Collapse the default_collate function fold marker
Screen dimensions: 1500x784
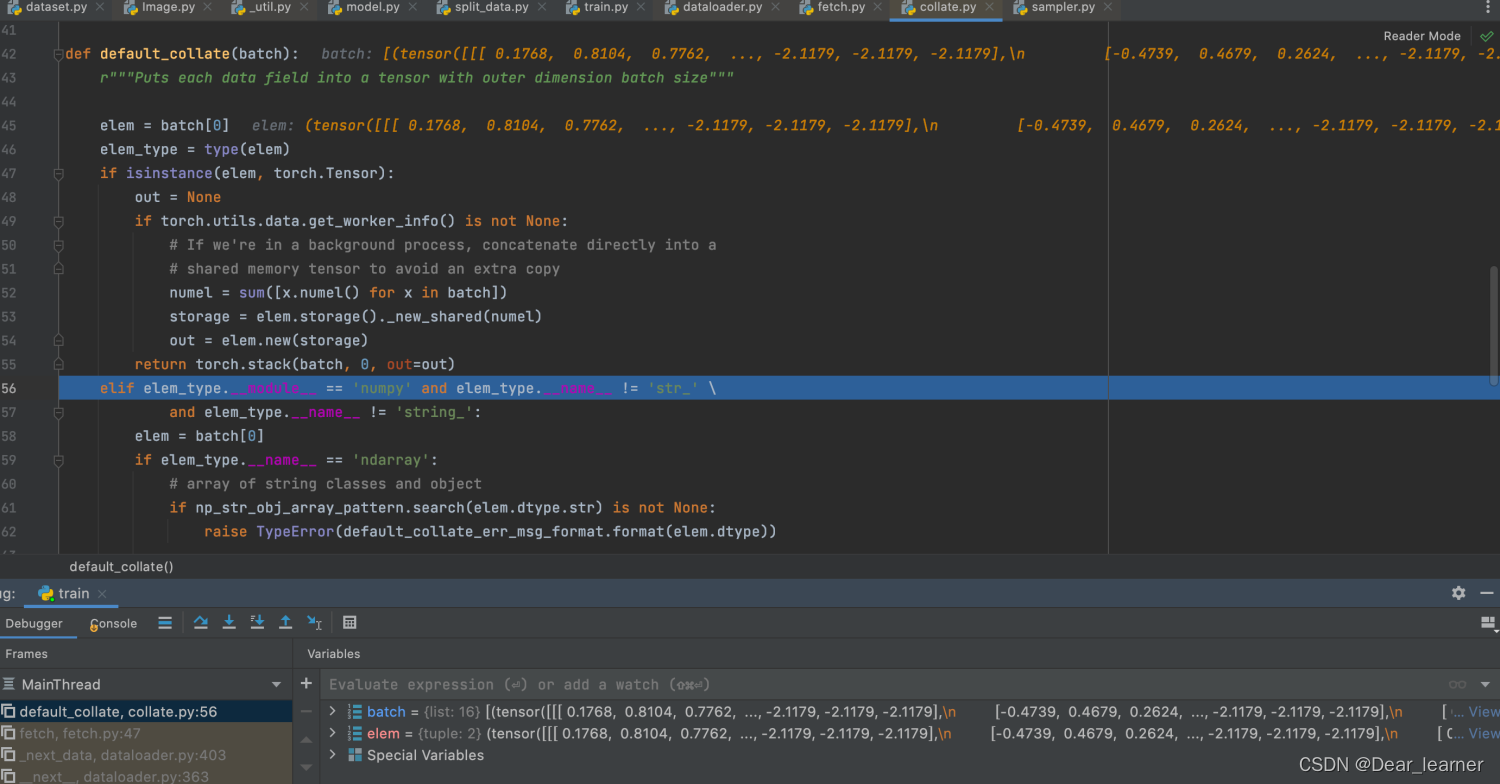point(58,53)
